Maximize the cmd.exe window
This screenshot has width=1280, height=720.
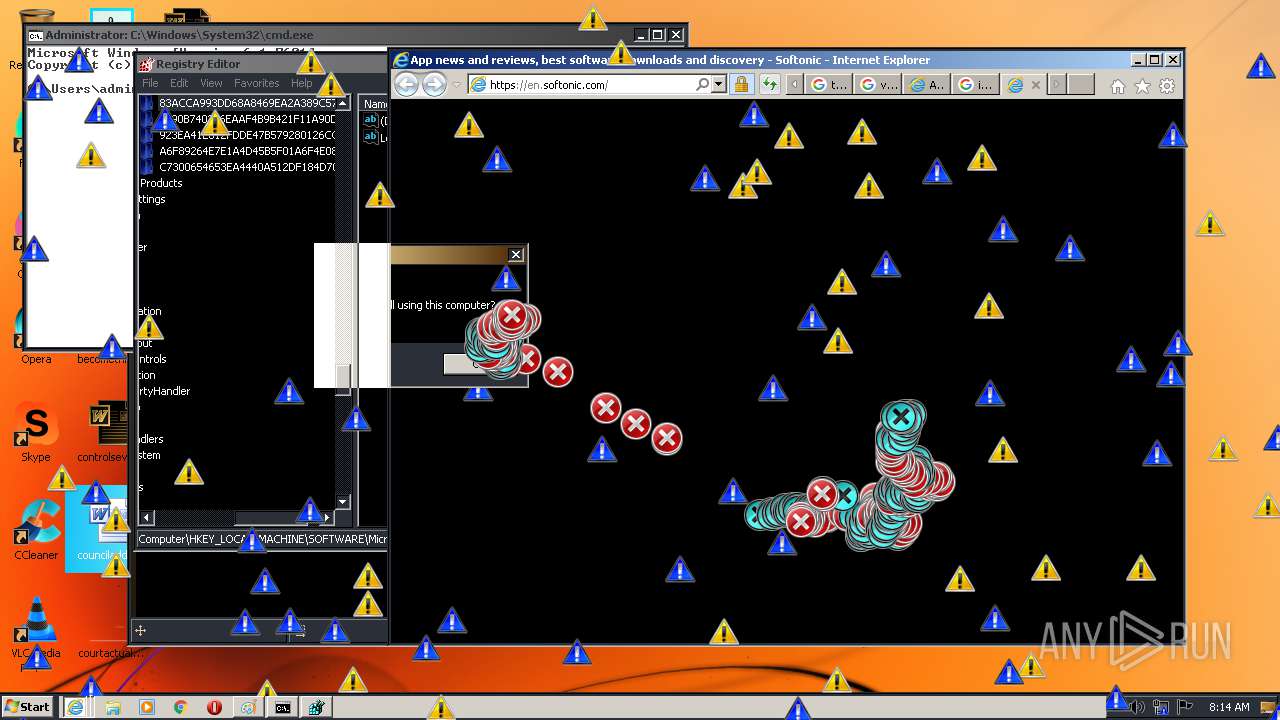click(x=657, y=35)
